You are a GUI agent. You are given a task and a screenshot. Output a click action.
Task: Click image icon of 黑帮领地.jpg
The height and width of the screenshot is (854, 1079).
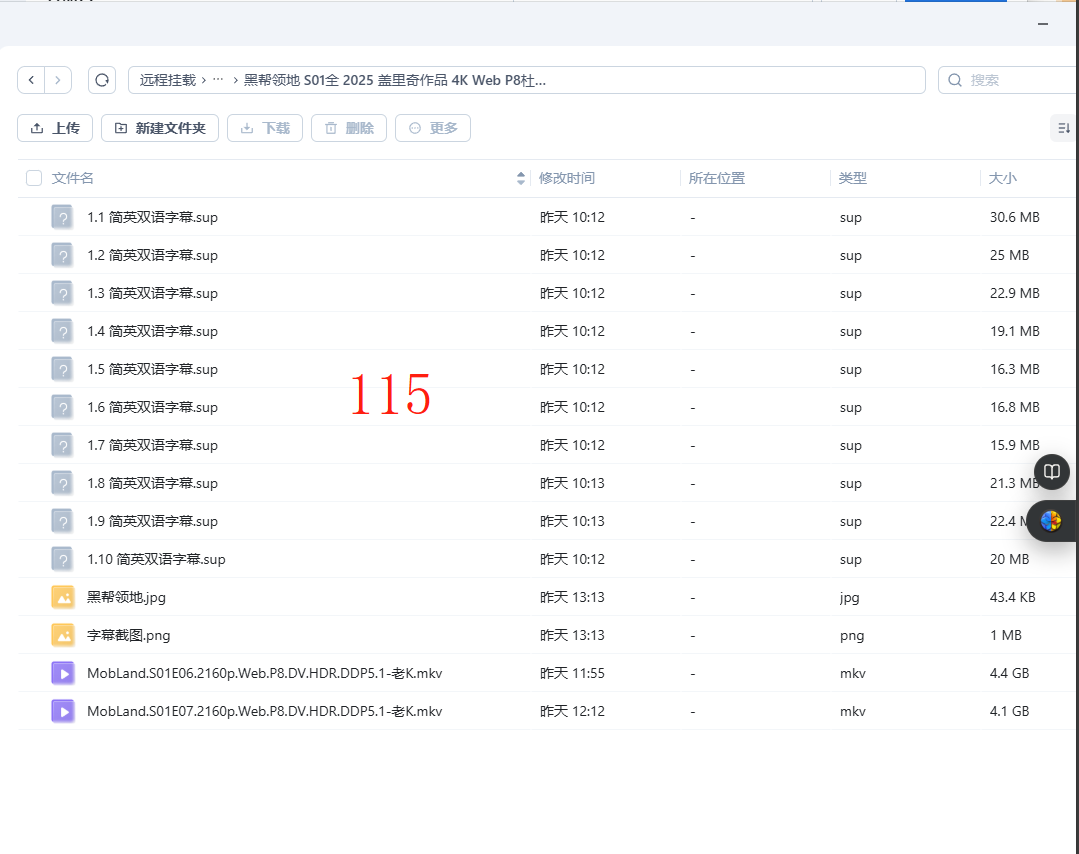click(63, 597)
